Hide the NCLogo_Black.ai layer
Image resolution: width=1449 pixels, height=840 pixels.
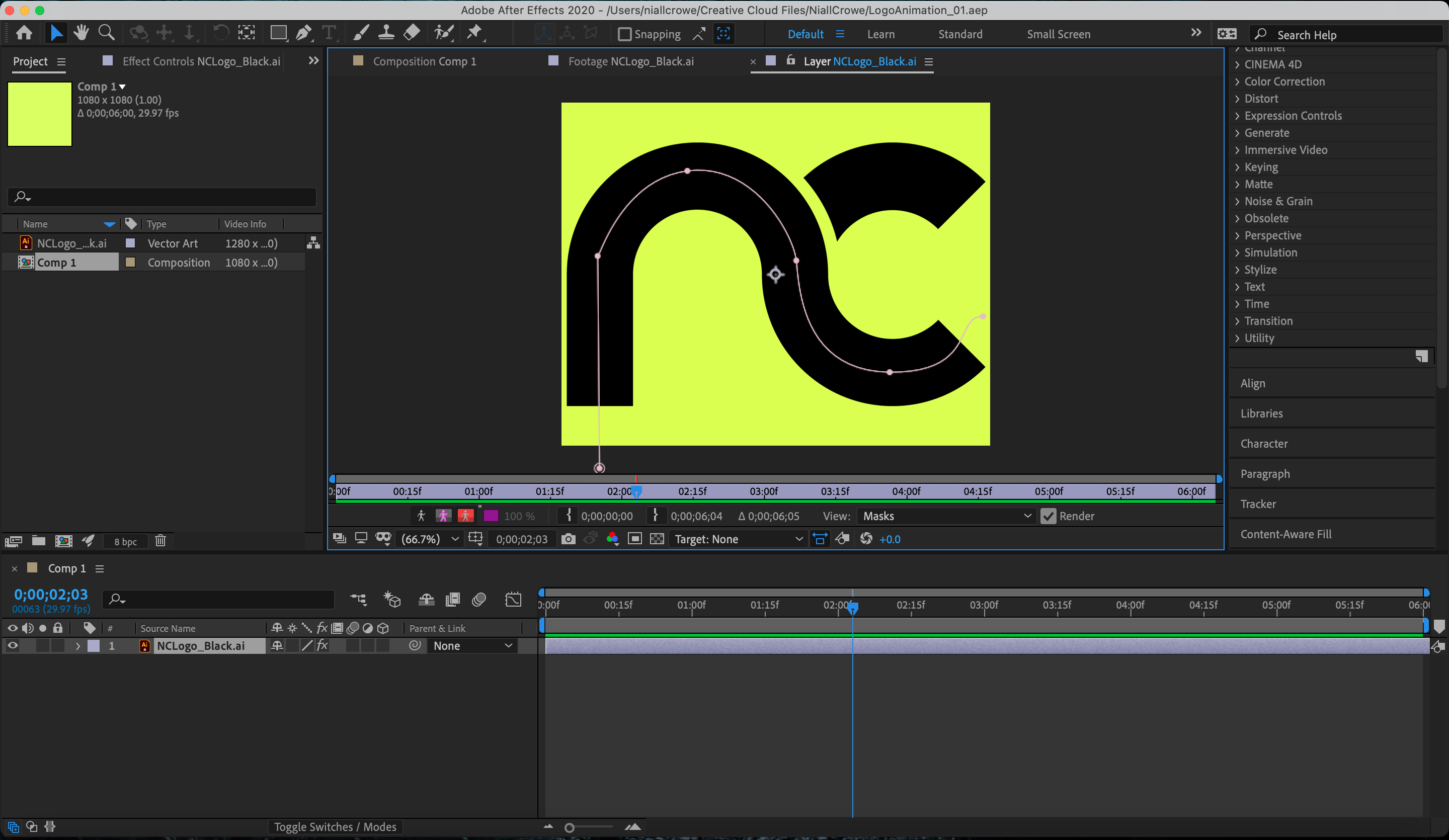[x=12, y=646]
